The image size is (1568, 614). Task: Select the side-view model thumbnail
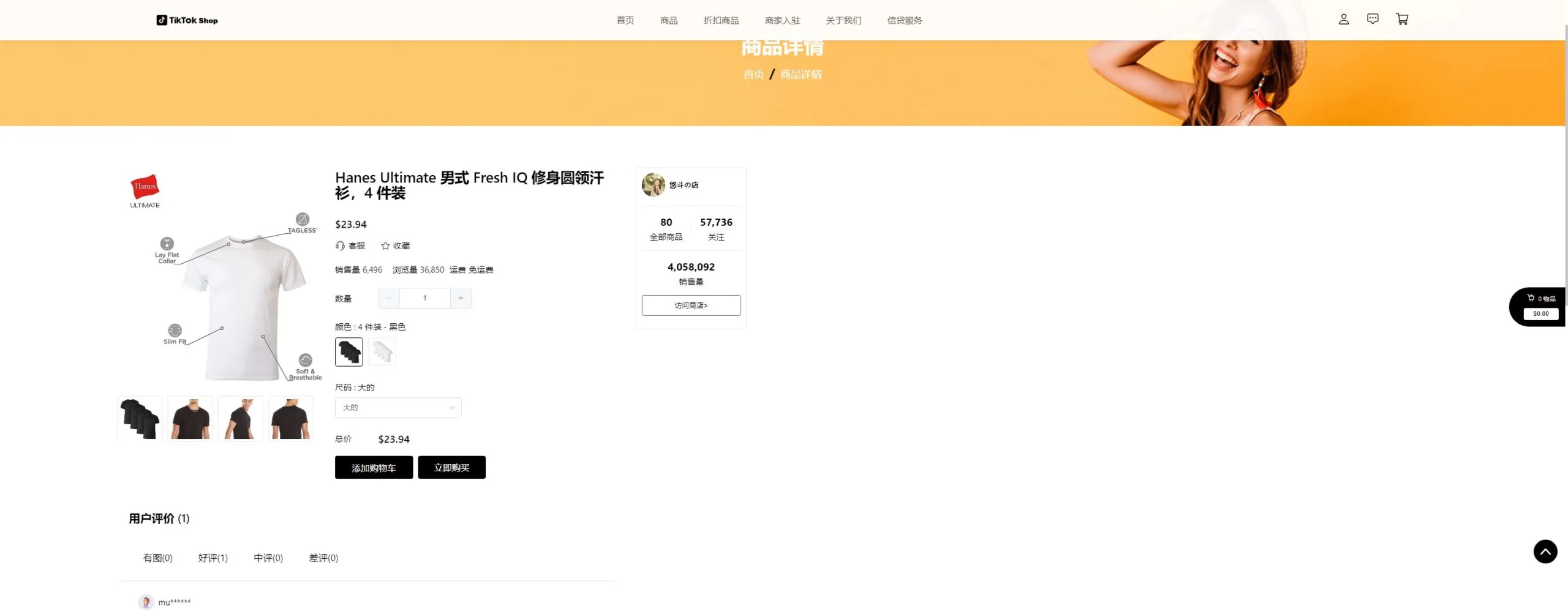click(240, 419)
